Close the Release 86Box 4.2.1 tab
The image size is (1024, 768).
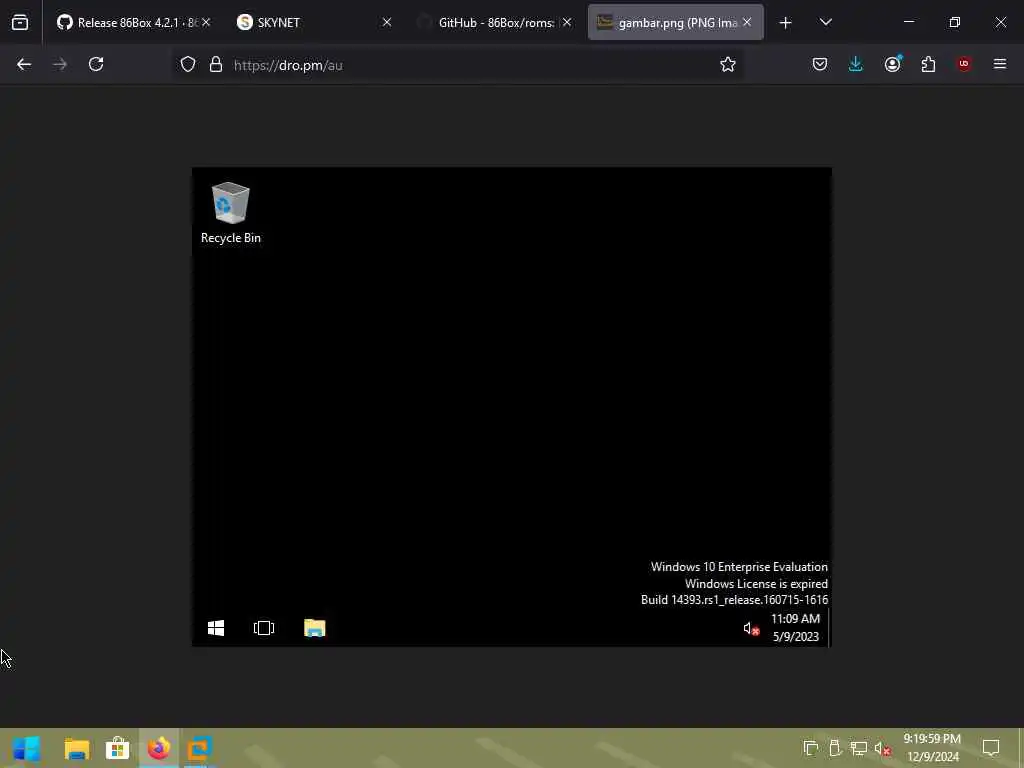(x=206, y=22)
